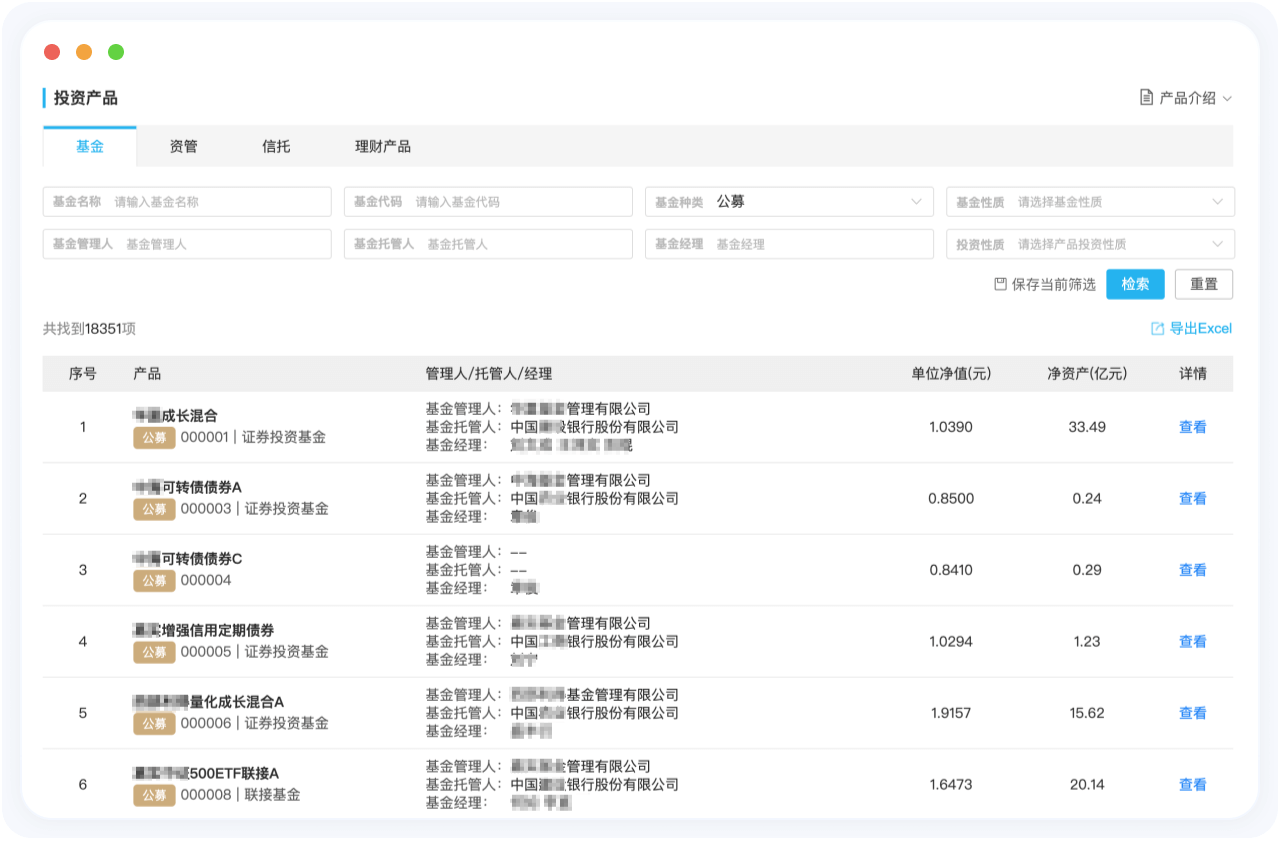1280x842 pixels.
Task: Click the 量化成长混合A product name
Action: (209, 702)
